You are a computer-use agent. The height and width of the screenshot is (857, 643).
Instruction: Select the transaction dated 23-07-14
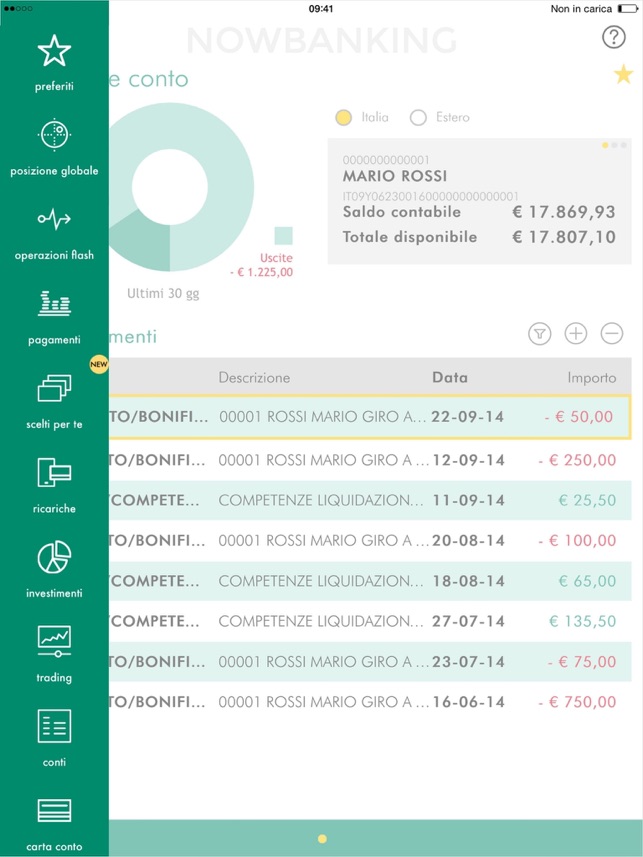370,662
